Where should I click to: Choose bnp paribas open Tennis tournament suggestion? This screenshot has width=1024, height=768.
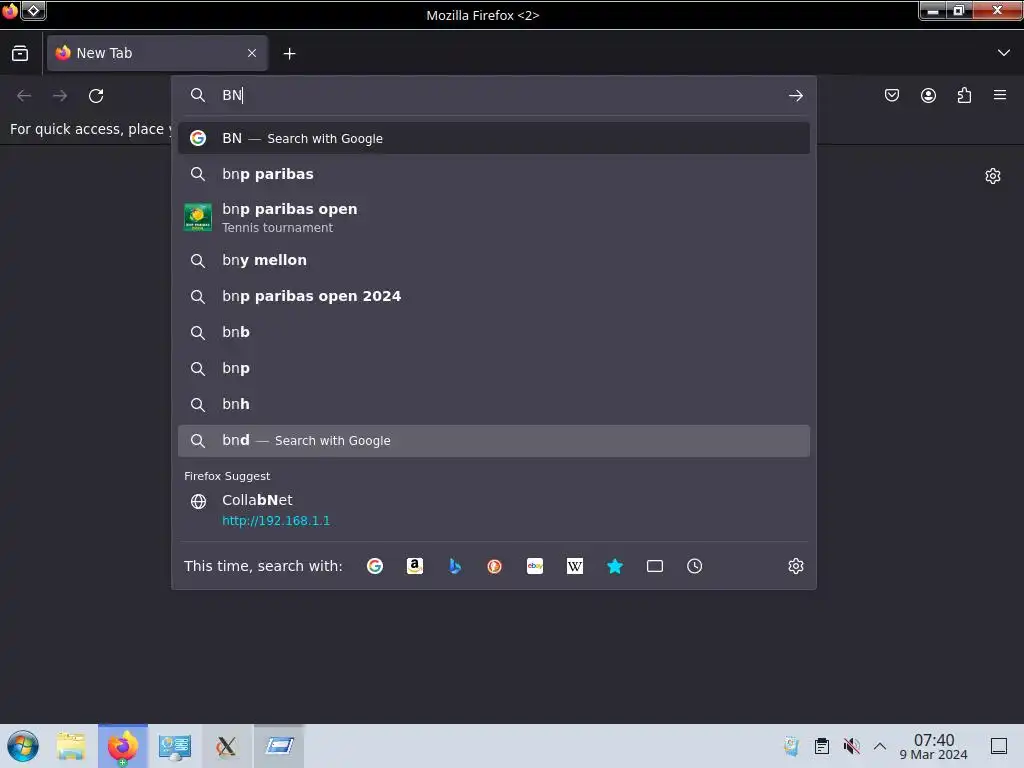point(494,217)
